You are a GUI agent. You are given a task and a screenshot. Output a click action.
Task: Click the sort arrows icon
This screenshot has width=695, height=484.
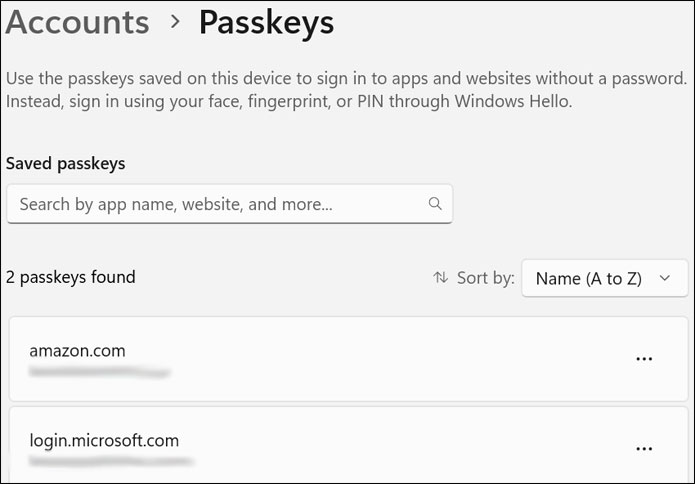click(441, 278)
